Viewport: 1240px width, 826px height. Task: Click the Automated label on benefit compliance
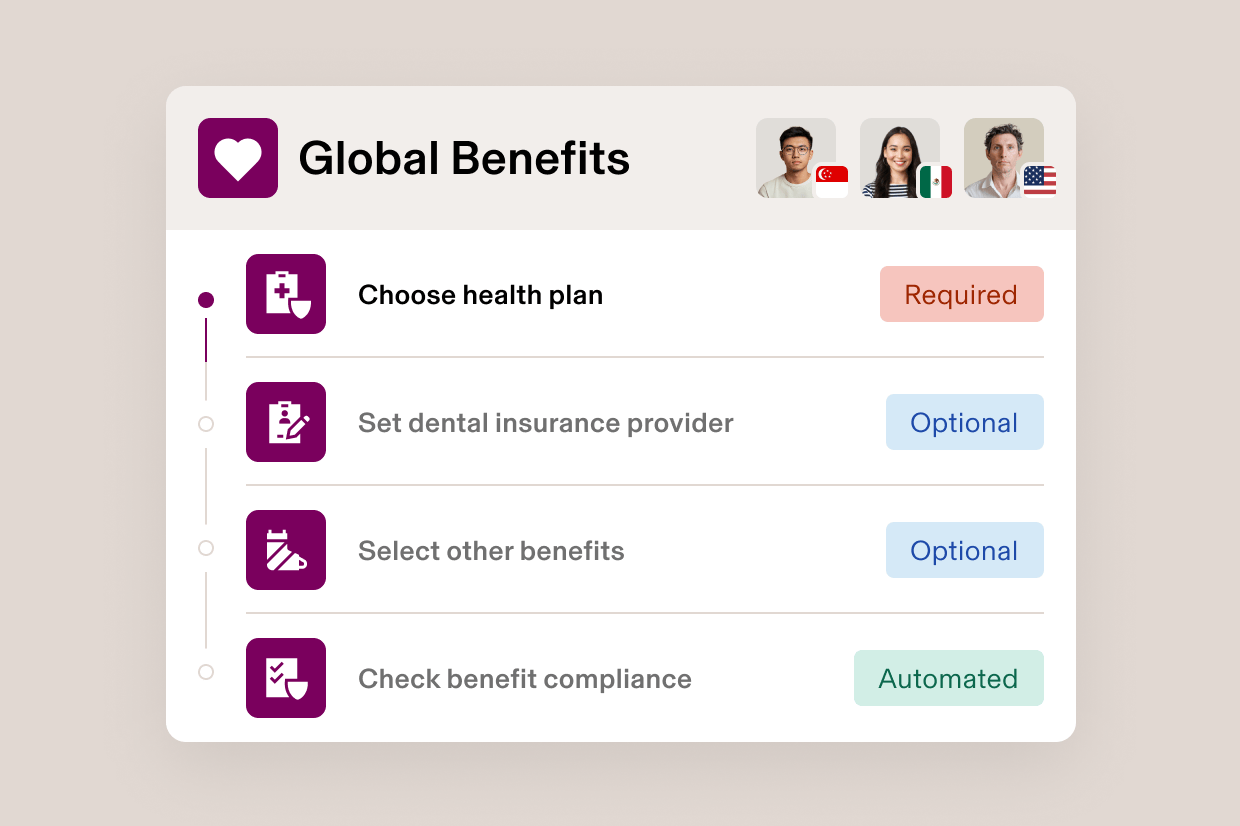pos(948,678)
